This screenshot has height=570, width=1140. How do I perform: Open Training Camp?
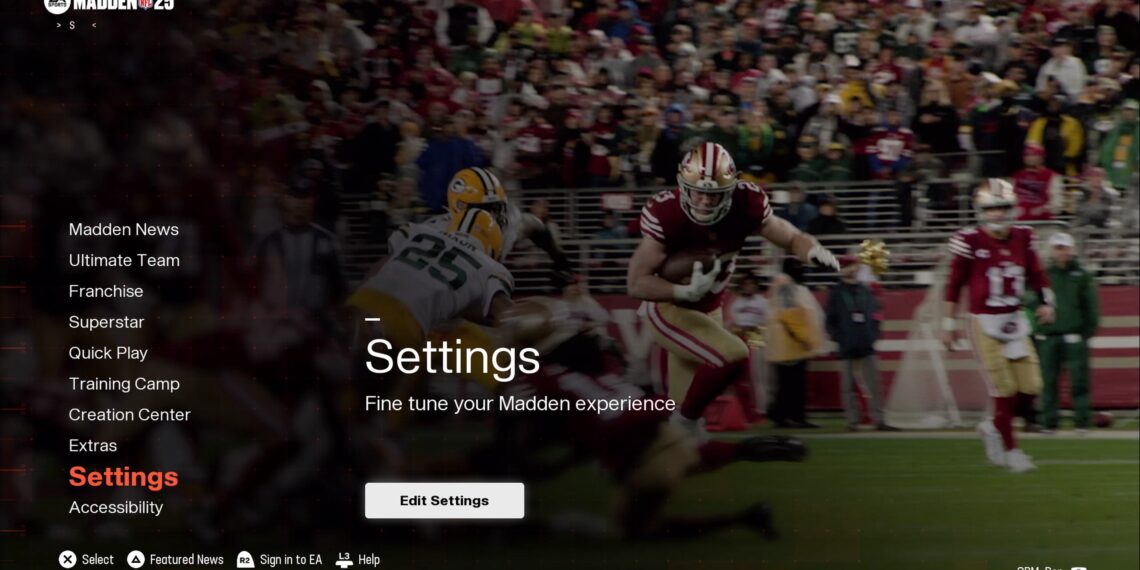click(x=124, y=384)
